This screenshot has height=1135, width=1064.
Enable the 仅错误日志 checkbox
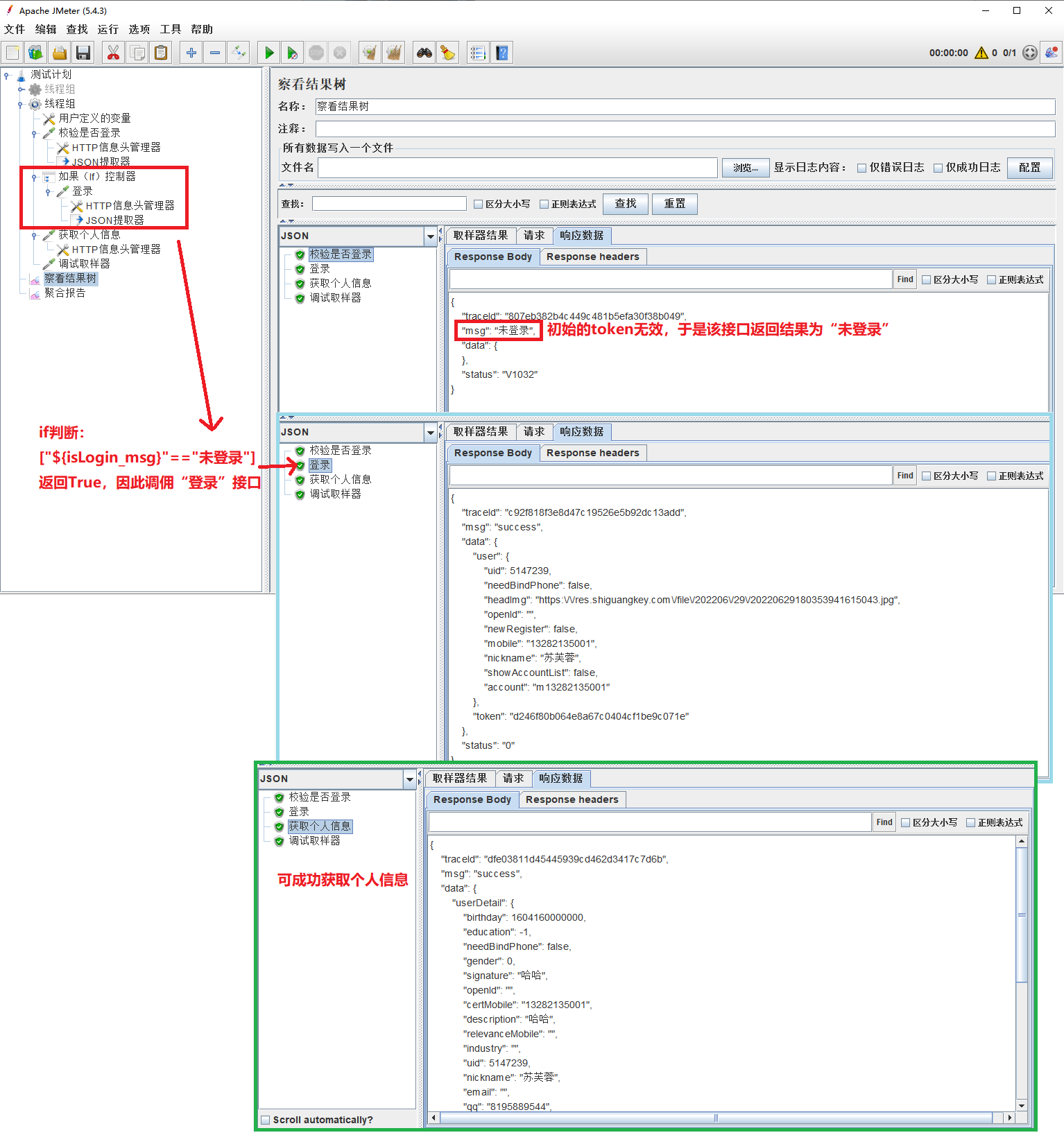862,168
